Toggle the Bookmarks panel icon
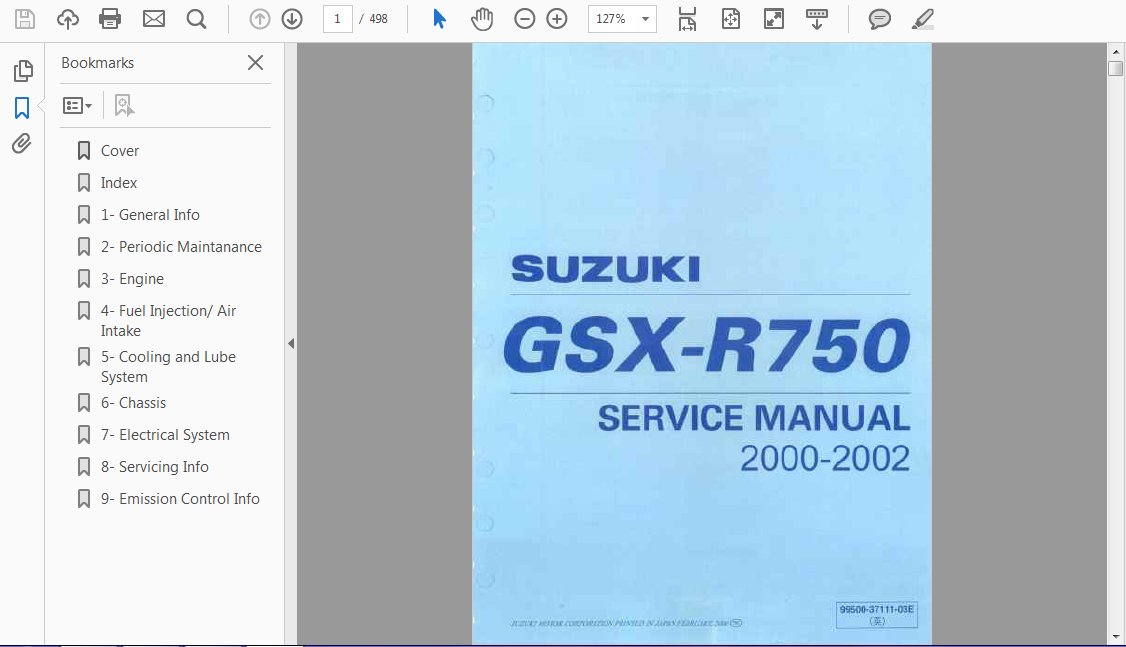 pos(22,108)
